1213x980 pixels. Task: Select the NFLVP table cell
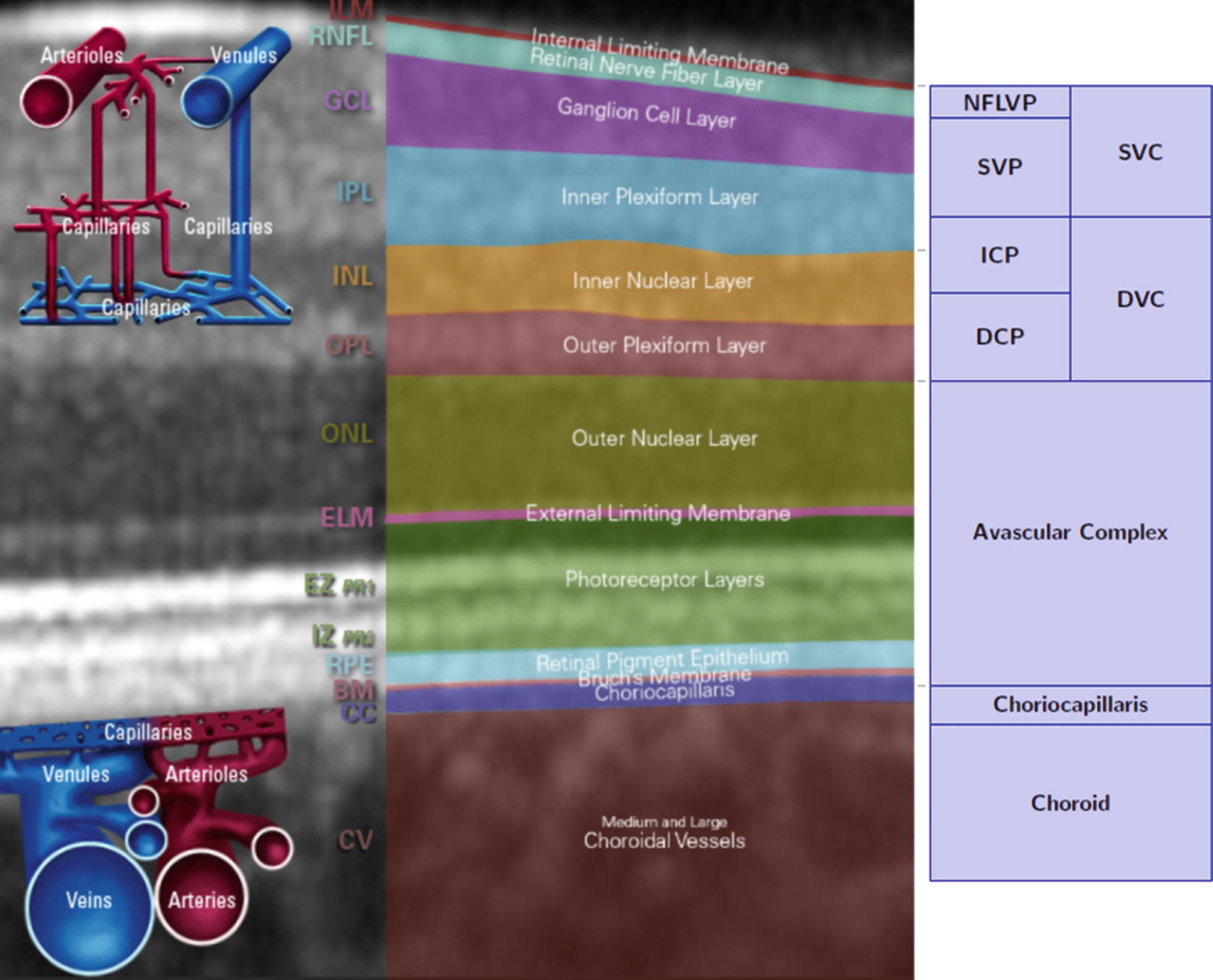(x=999, y=102)
